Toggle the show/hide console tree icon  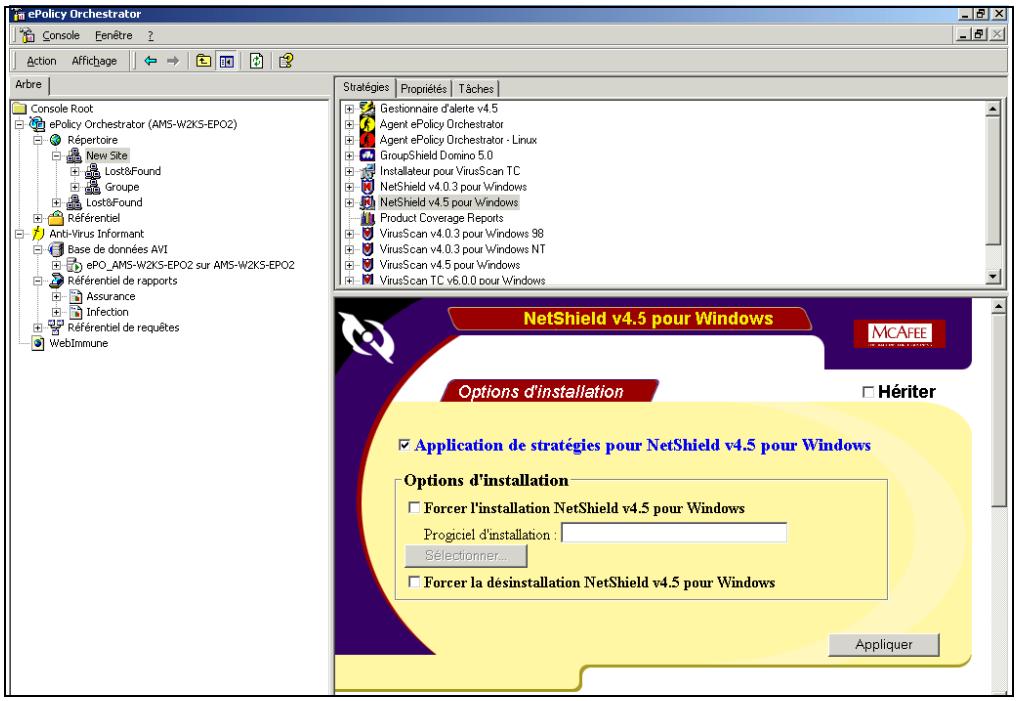226,61
